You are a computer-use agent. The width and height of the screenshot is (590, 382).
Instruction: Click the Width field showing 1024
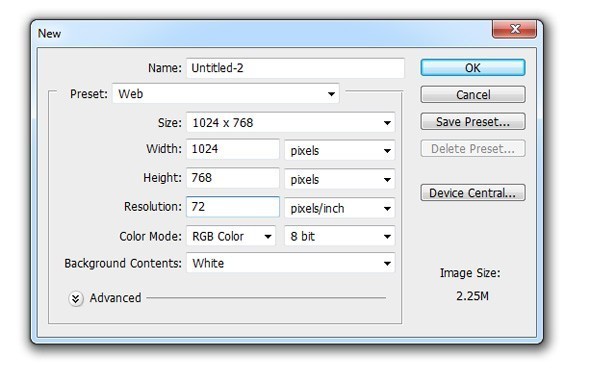coord(233,149)
